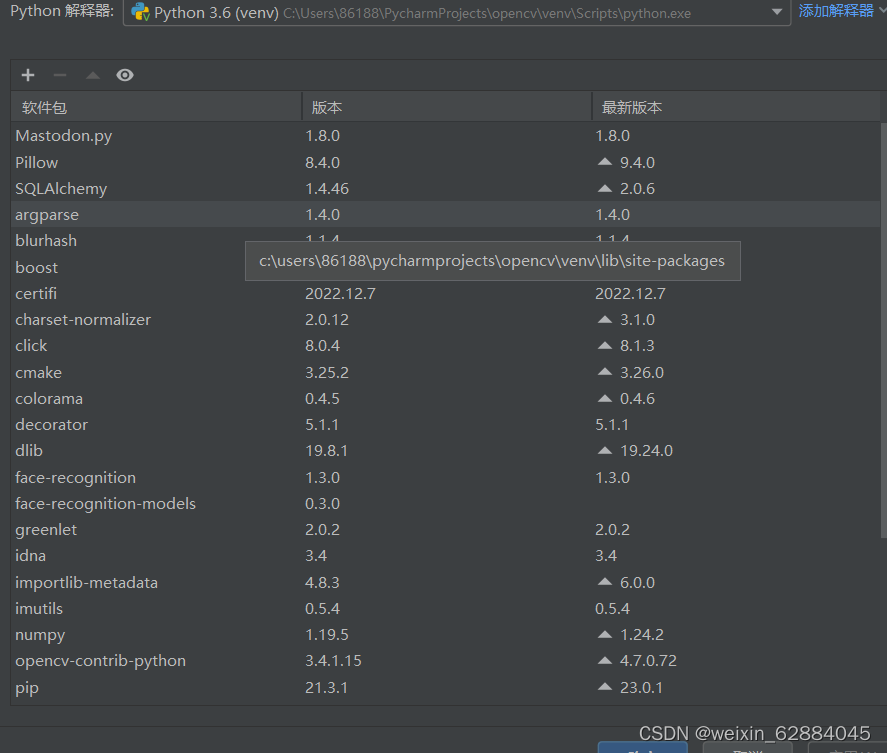Screen dimensions: 887x753
Task: Click the upgrade triangle icon in the toolbar
Action: click(x=93, y=75)
